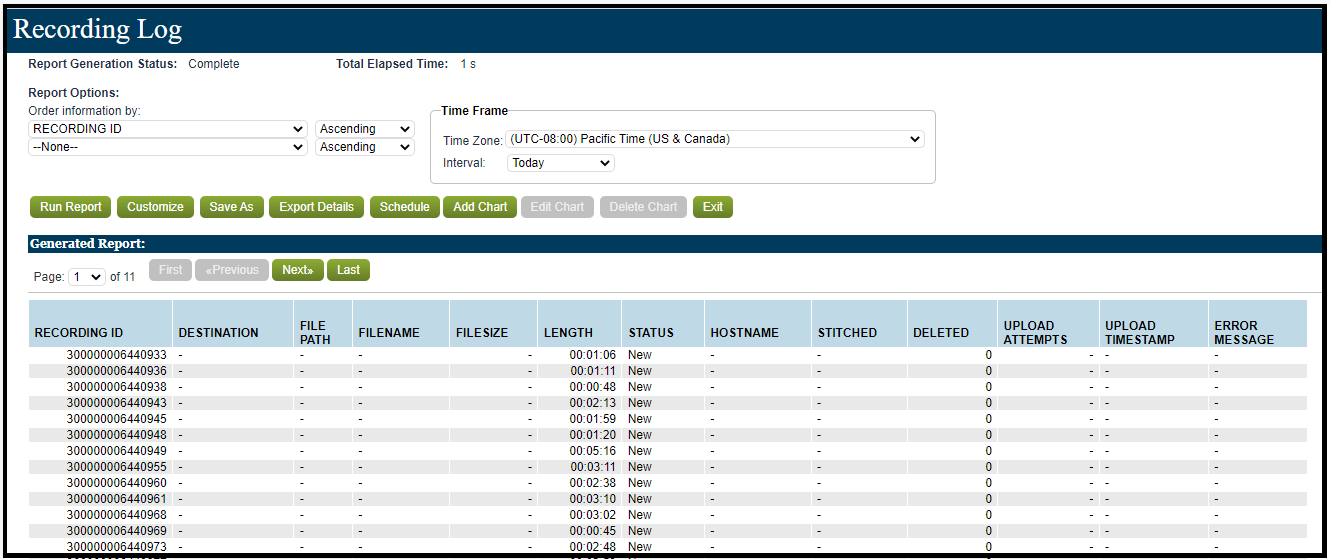The height and width of the screenshot is (559, 1330).
Task: Open the Time Zone dropdown
Action: point(715,139)
